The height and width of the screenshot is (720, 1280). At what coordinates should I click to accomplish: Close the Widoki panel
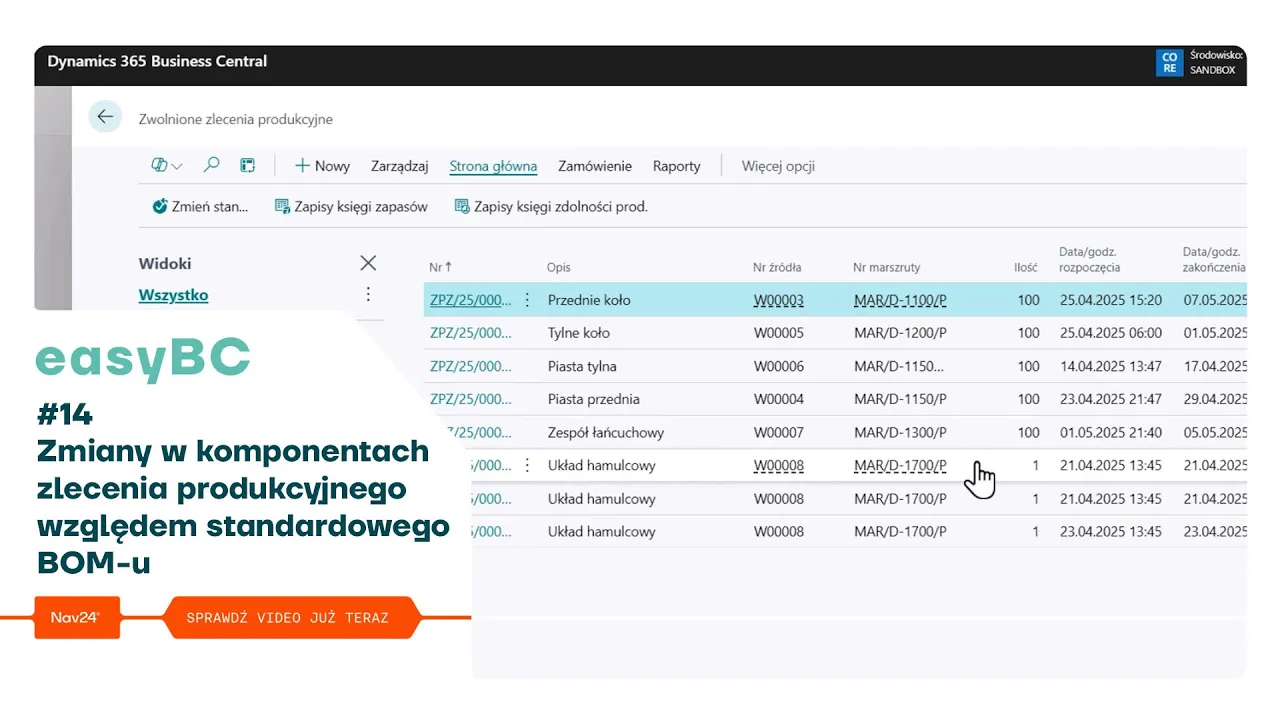click(368, 263)
